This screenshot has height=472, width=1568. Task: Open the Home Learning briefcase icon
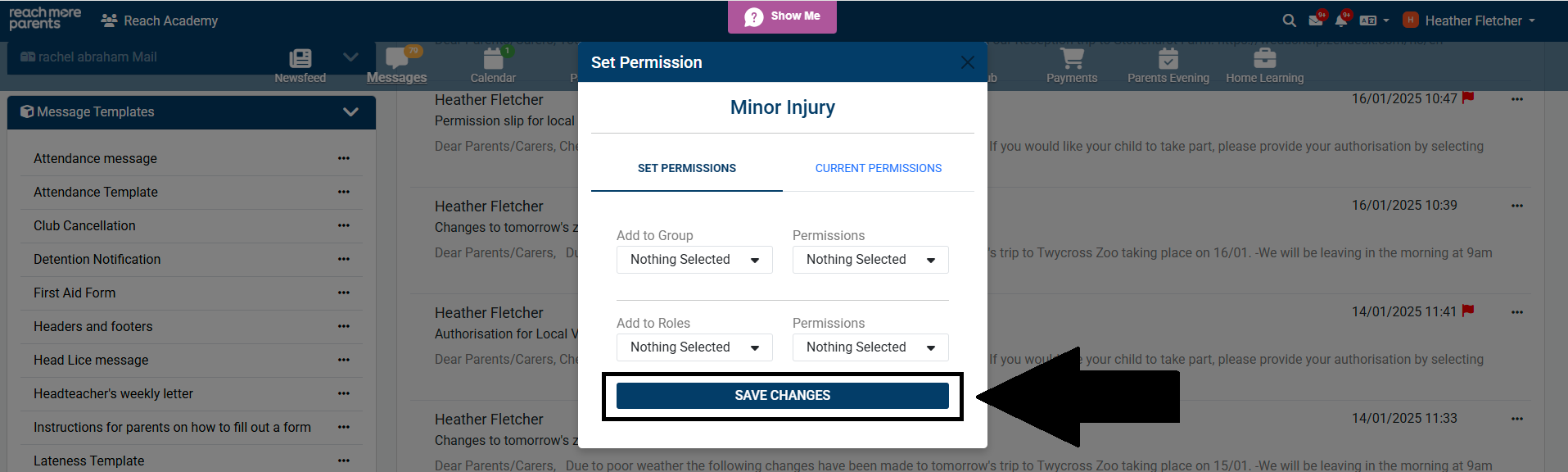click(1264, 59)
